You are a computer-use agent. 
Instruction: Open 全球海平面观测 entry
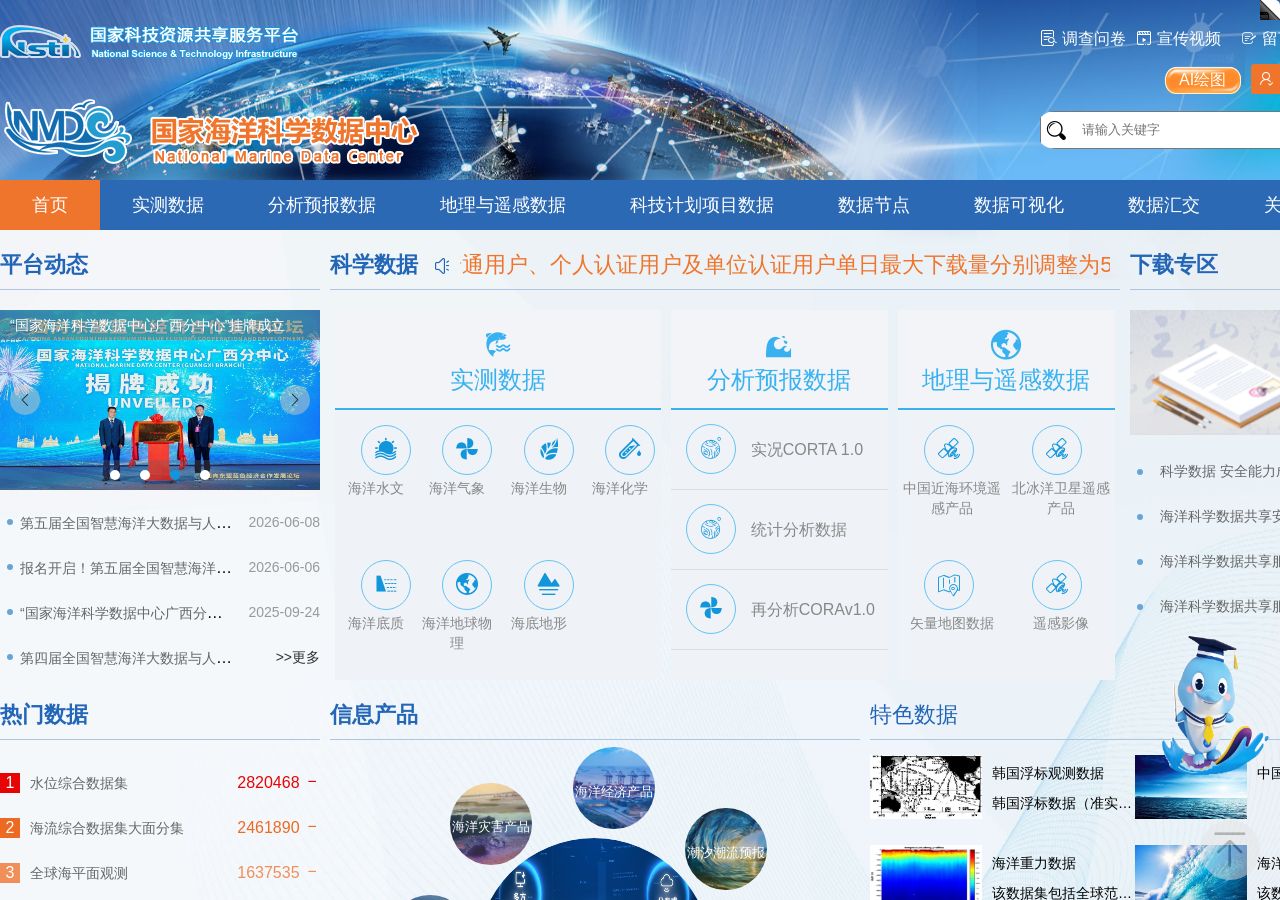click(79, 873)
